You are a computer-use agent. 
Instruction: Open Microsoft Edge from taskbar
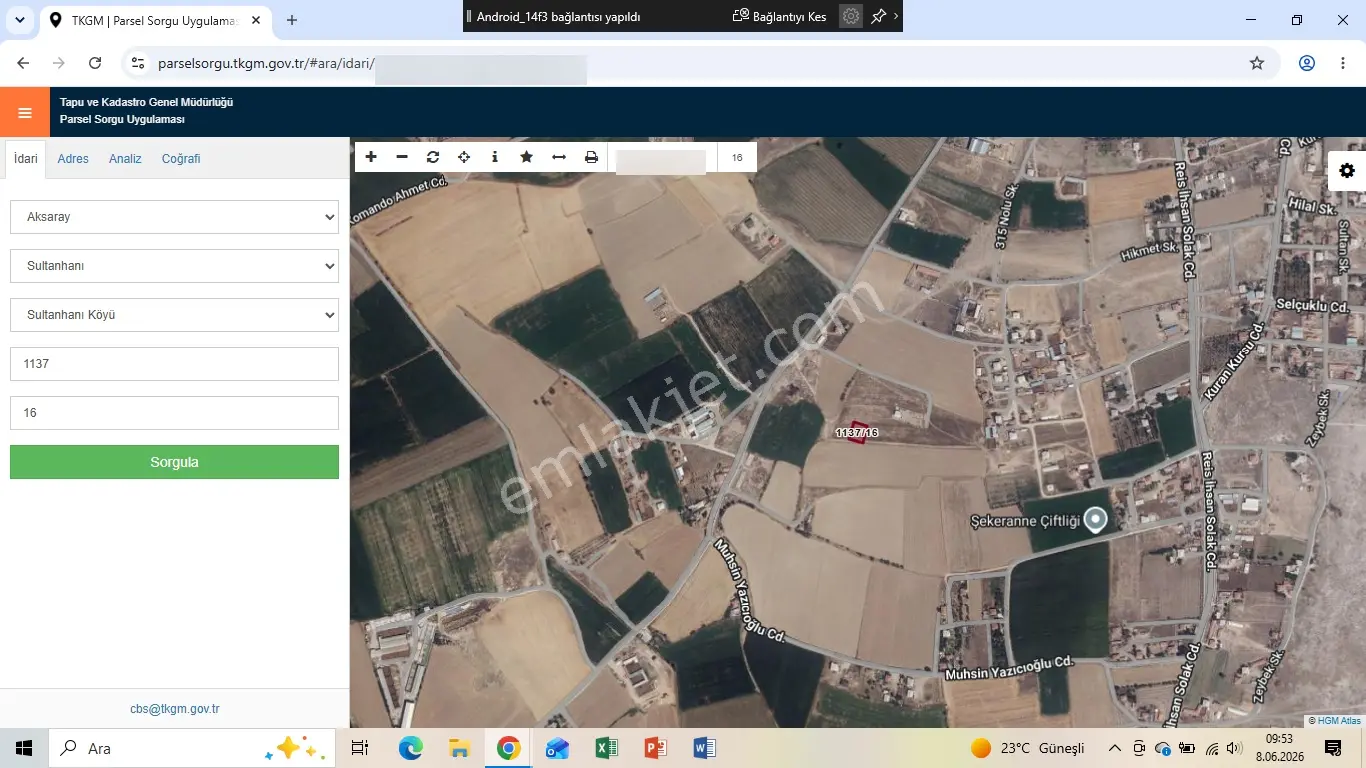(x=410, y=748)
